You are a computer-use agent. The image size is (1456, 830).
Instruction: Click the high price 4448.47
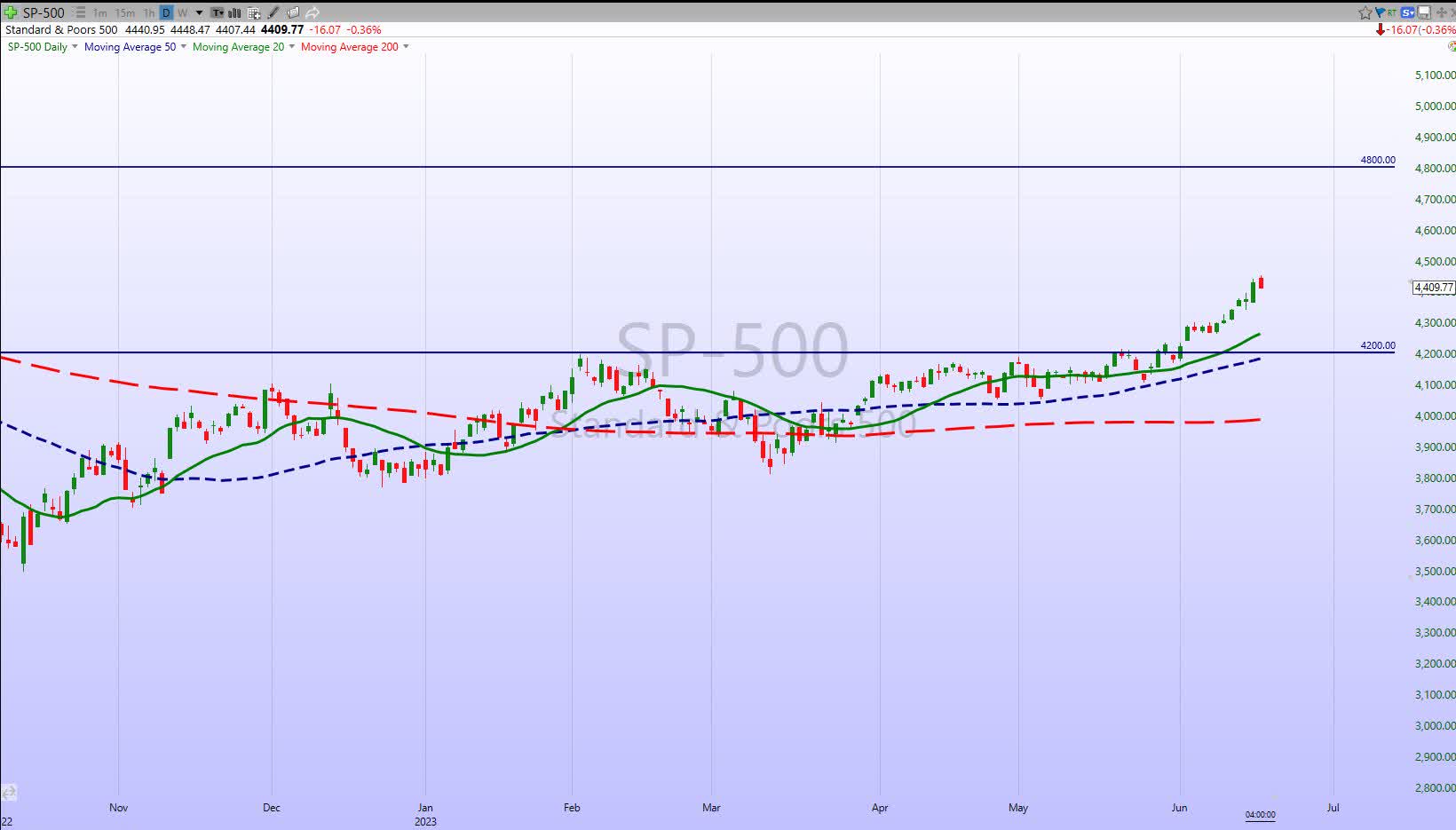pyautogui.click(x=190, y=29)
